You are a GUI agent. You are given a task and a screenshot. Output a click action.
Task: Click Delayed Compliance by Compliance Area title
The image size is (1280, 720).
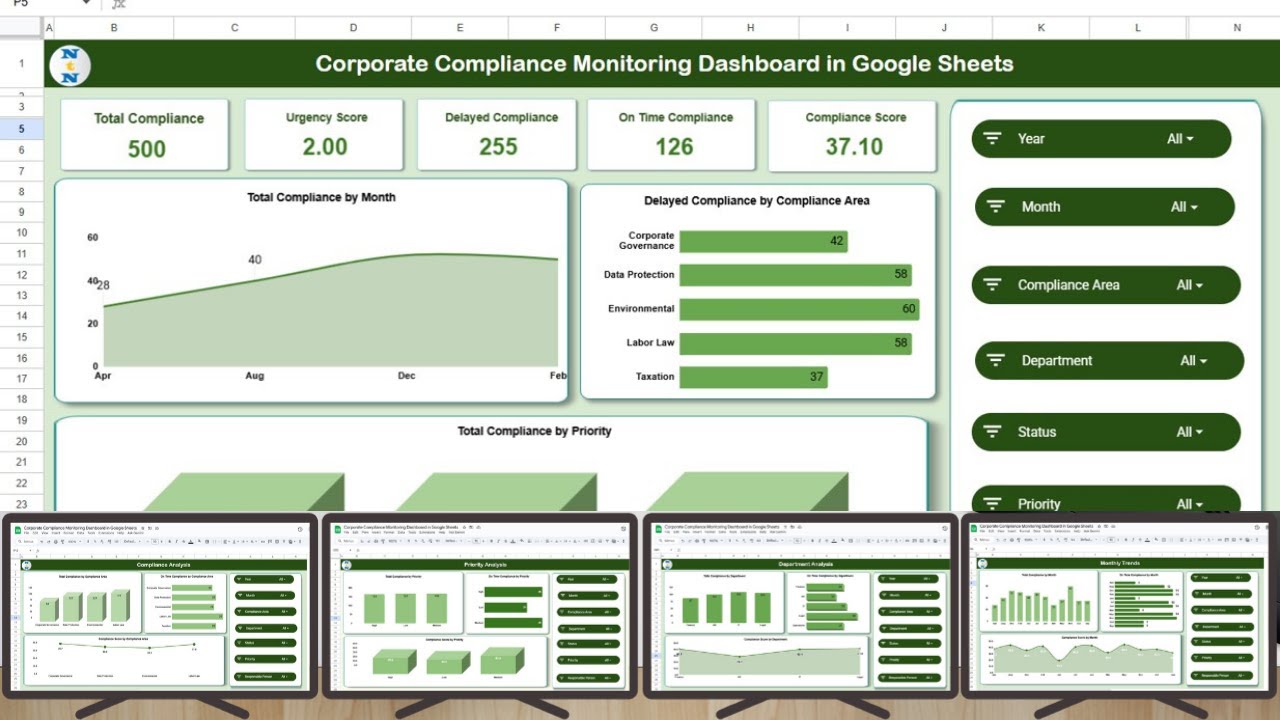(x=757, y=201)
